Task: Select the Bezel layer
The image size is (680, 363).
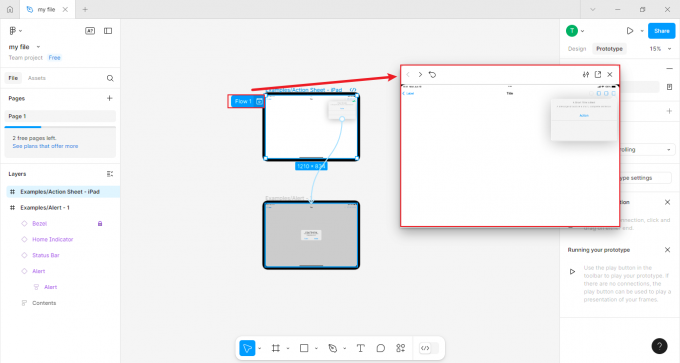Action: click(39, 223)
